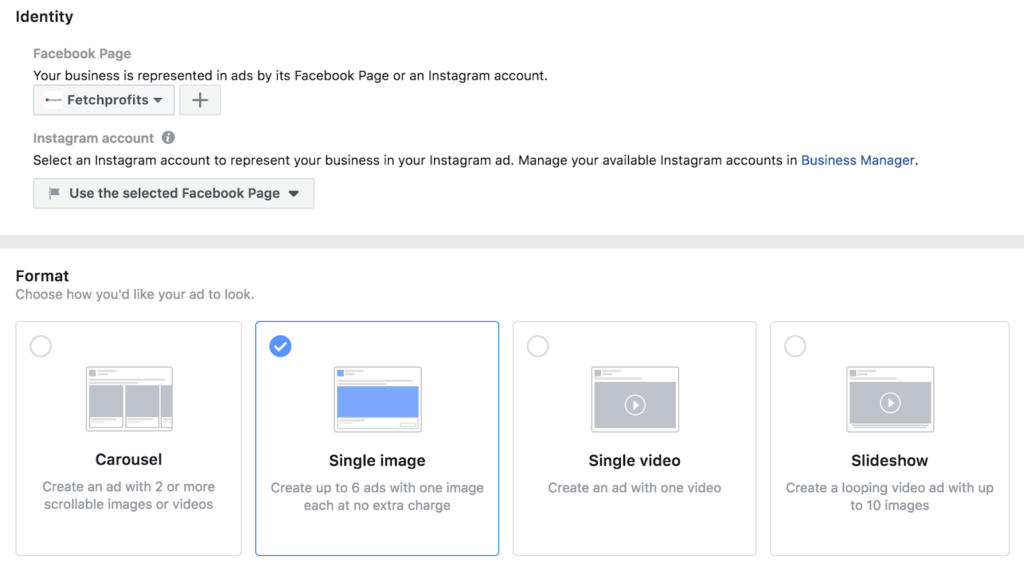Click the flag icon in the Instagram account dropdown
Viewport: 1024px width, 566px height.
click(x=54, y=193)
